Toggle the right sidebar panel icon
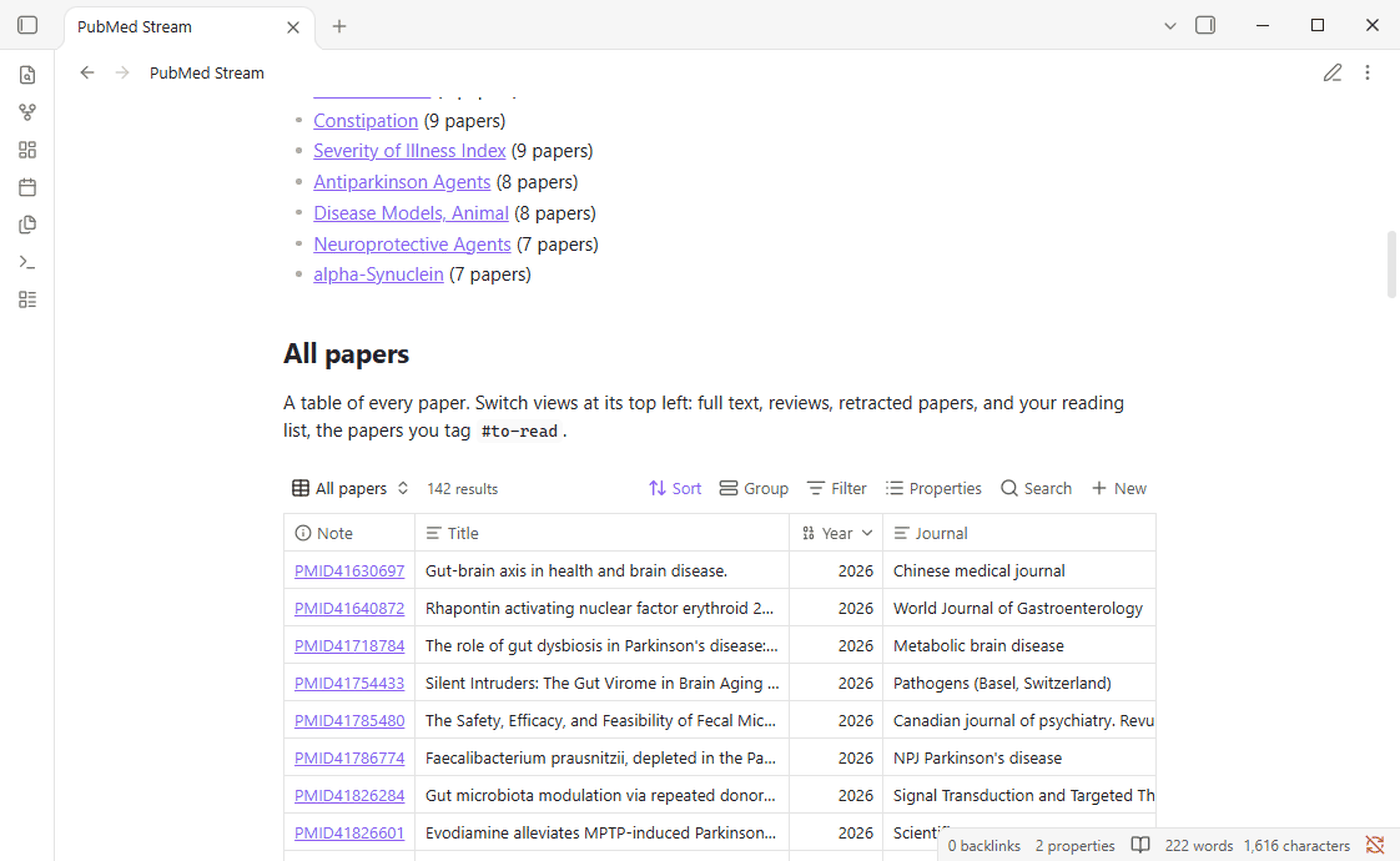The width and height of the screenshot is (1400, 861). (x=1206, y=25)
